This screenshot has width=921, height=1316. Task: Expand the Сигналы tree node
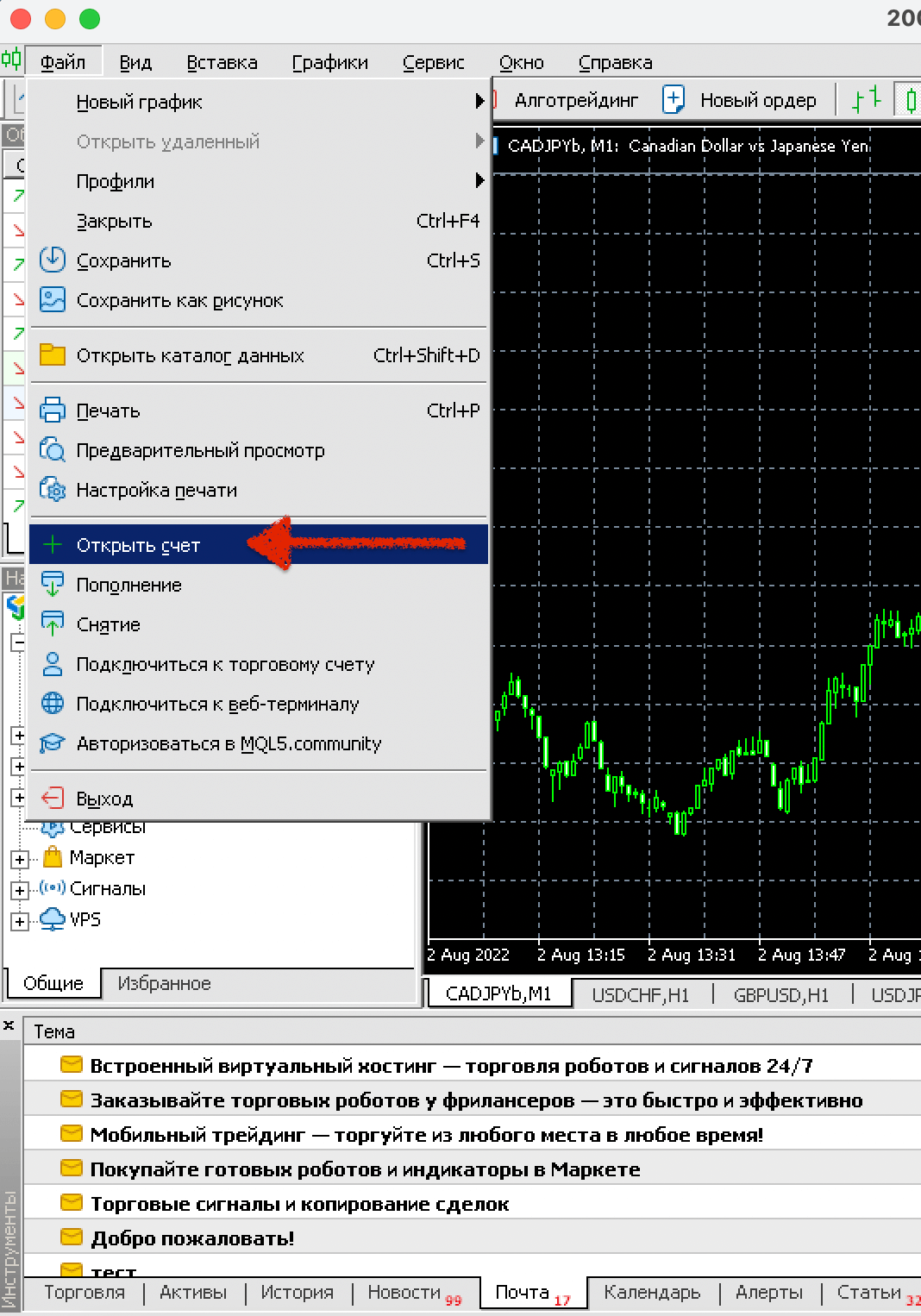tap(19, 890)
